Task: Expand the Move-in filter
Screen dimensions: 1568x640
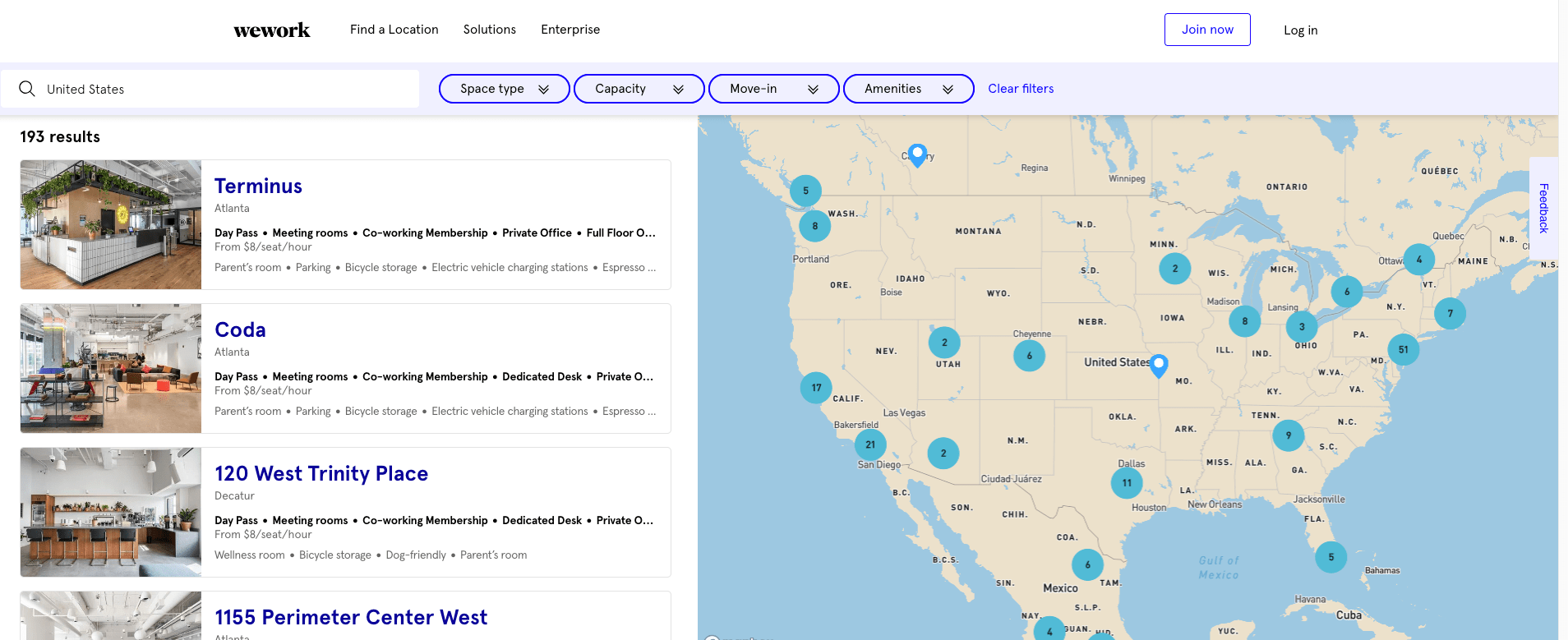Action: click(774, 89)
